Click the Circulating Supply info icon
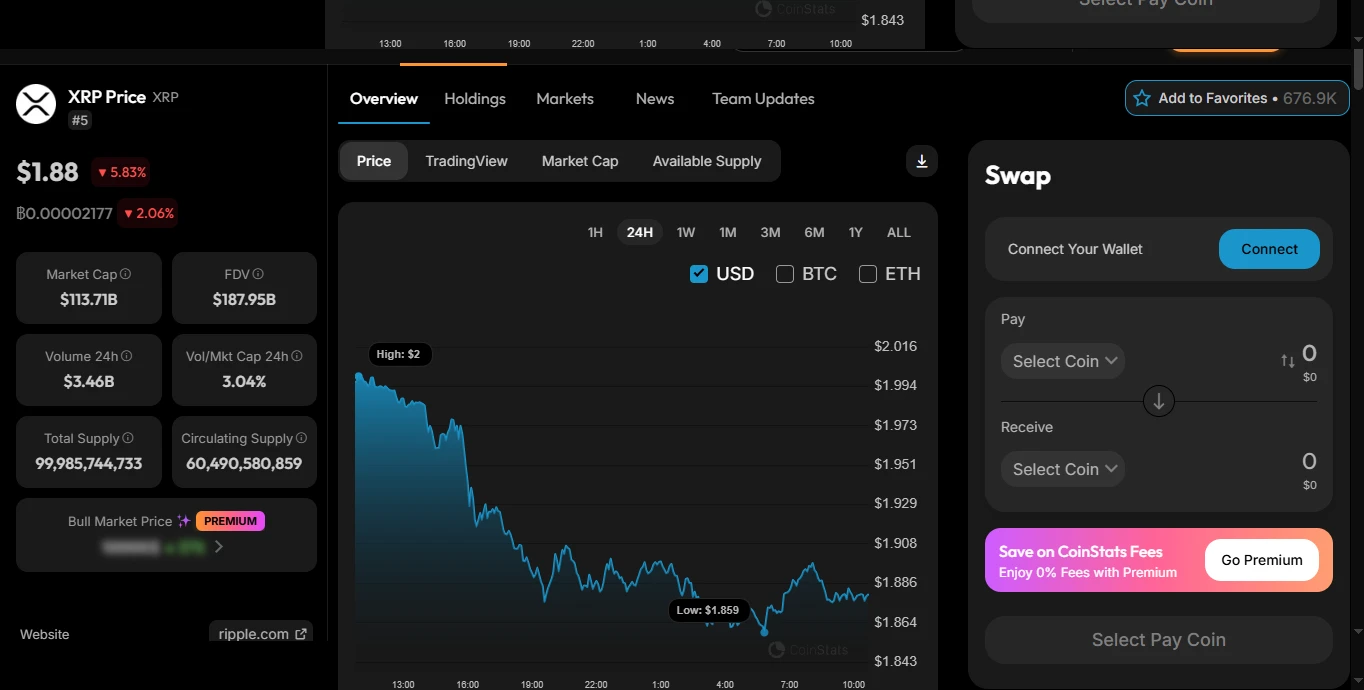Screen dimensions: 1364x690 coord(301,438)
